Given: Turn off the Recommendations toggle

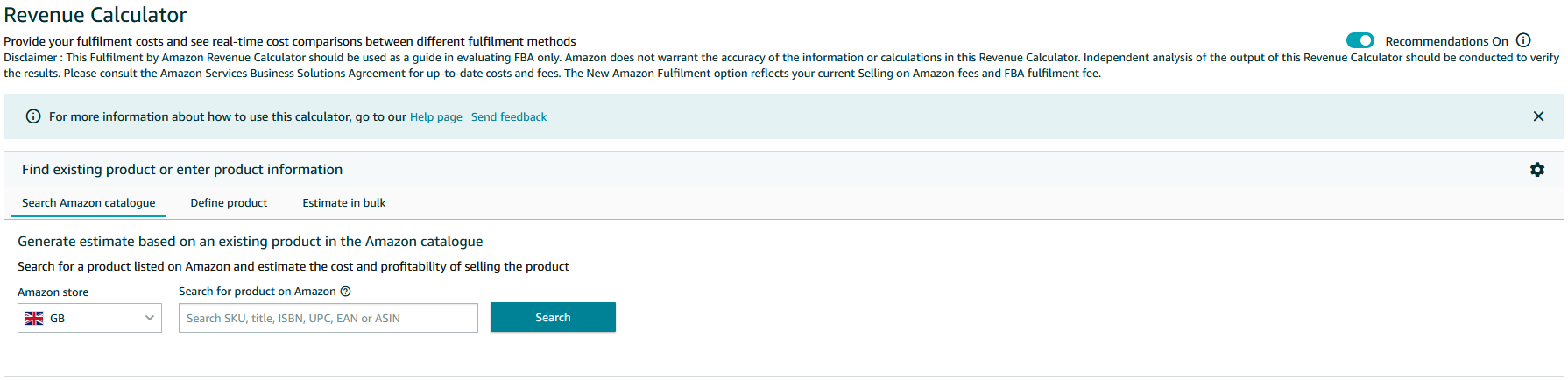Looking at the screenshot, I should [1360, 40].
